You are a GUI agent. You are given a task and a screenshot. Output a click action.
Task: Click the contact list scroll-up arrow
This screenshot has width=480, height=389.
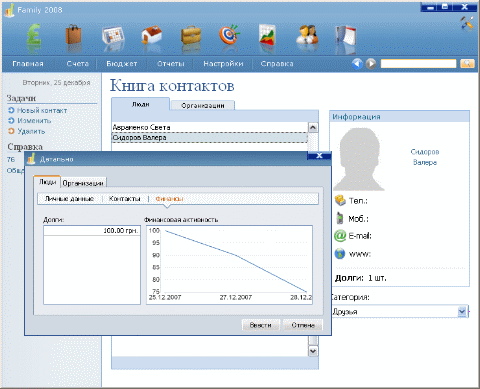point(313,127)
